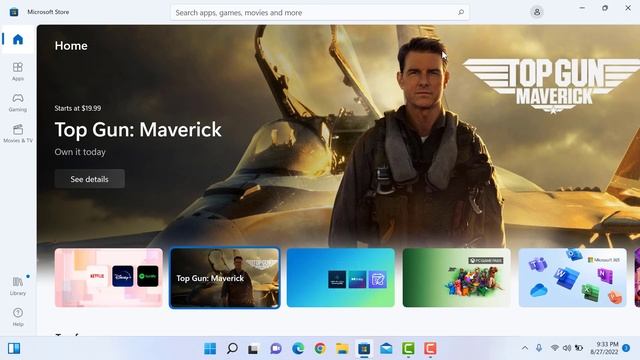The height and width of the screenshot is (360, 640).
Task: Go to the Gaming section
Action: tap(18, 102)
